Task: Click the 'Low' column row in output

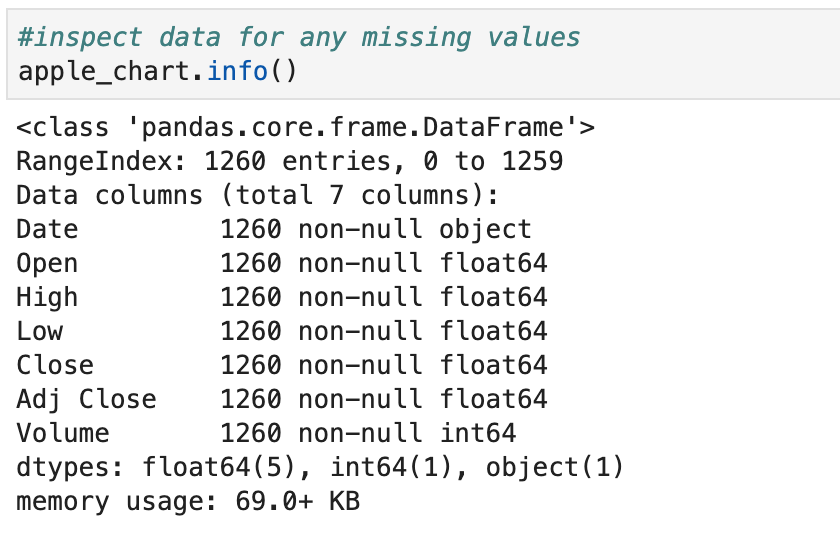Action: (282, 332)
